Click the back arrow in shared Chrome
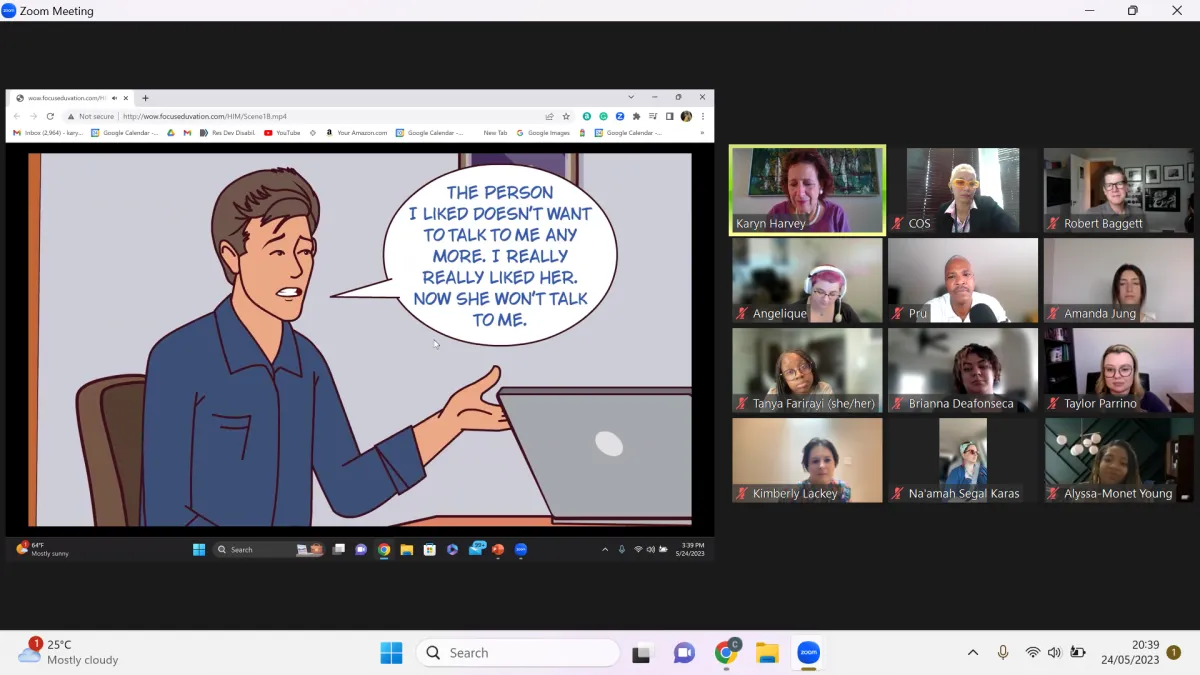 [17, 116]
